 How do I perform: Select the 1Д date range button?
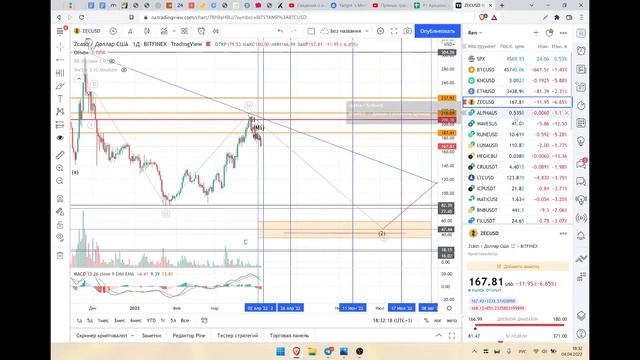click(79, 320)
